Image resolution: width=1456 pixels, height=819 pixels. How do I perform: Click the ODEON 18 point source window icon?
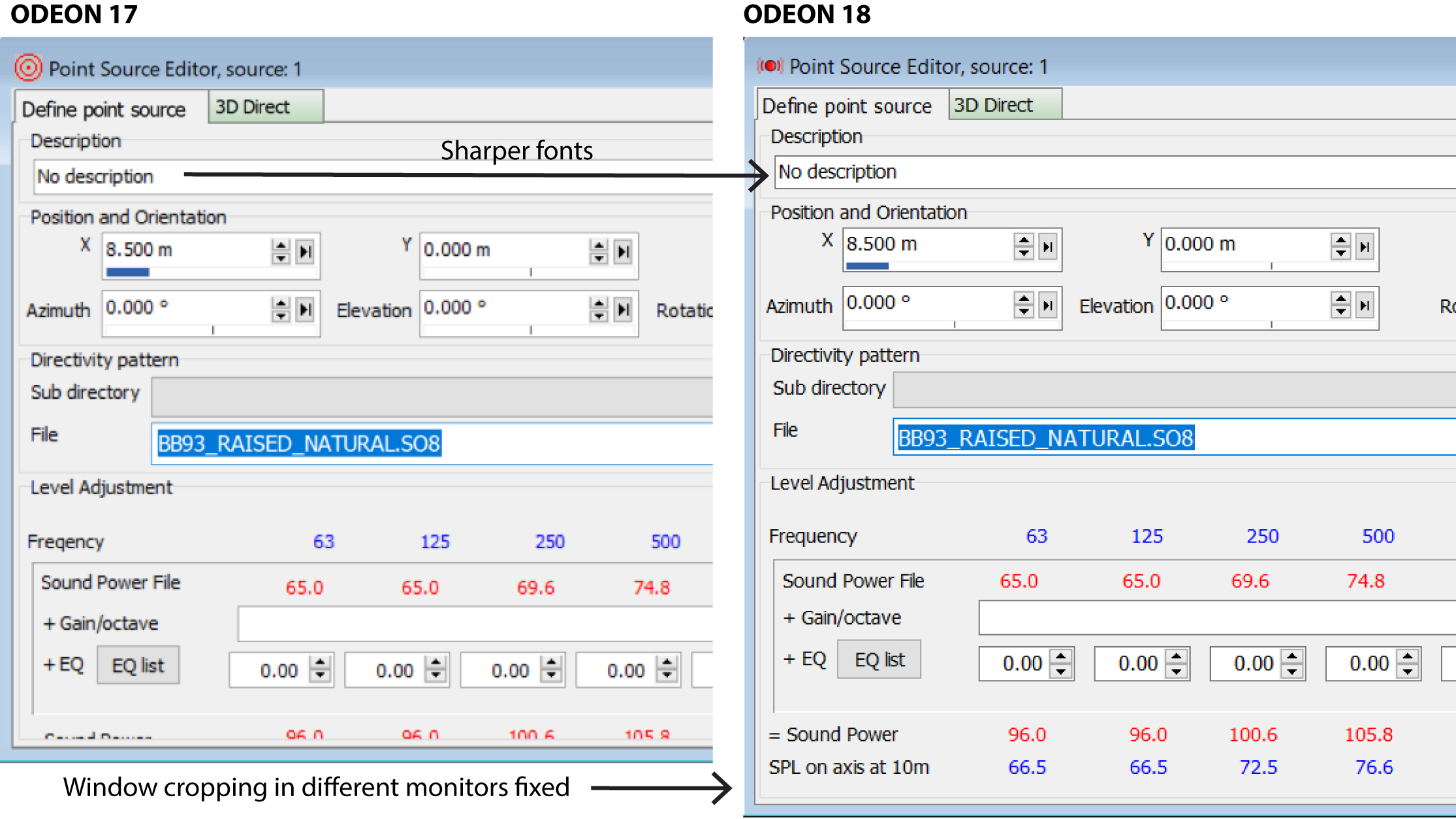770,66
